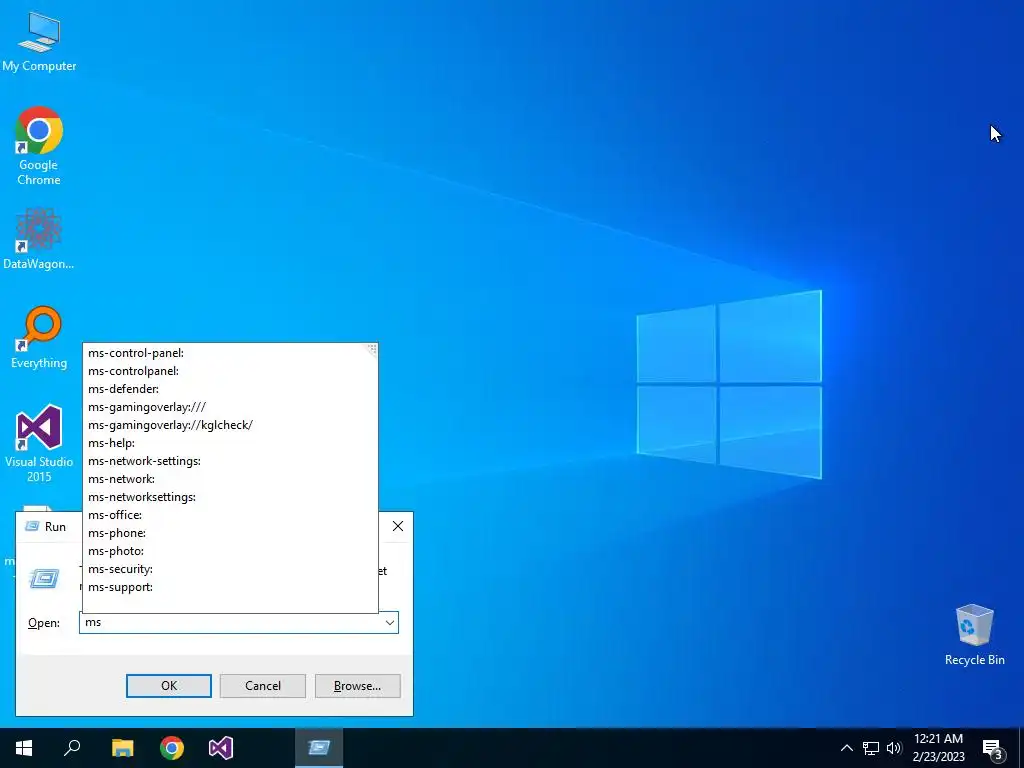The image size is (1024, 768).
Task: Cancel the Run dialog
Action: coord(263,686)
